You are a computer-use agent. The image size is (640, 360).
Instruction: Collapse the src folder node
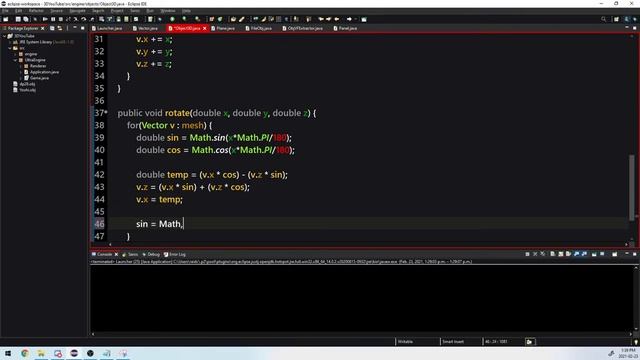(10, 48)
